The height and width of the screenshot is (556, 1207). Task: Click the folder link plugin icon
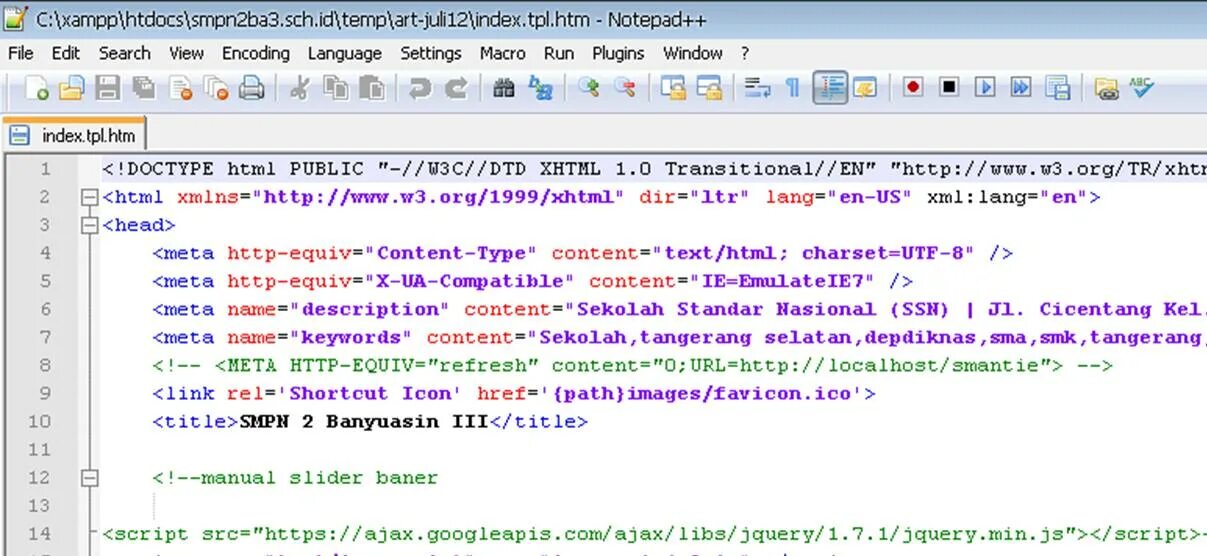pos(1105,88)
